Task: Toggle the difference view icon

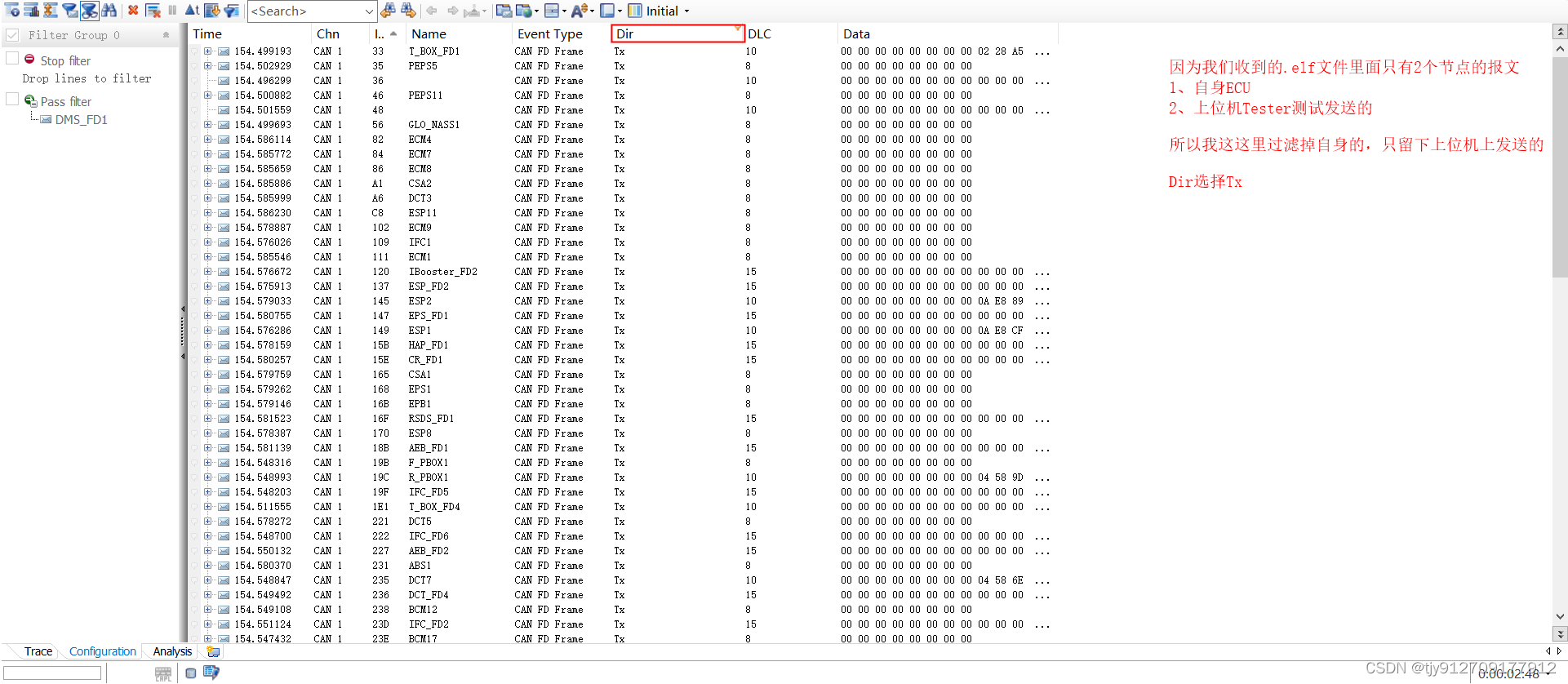Action: click(x=51, y=11)
